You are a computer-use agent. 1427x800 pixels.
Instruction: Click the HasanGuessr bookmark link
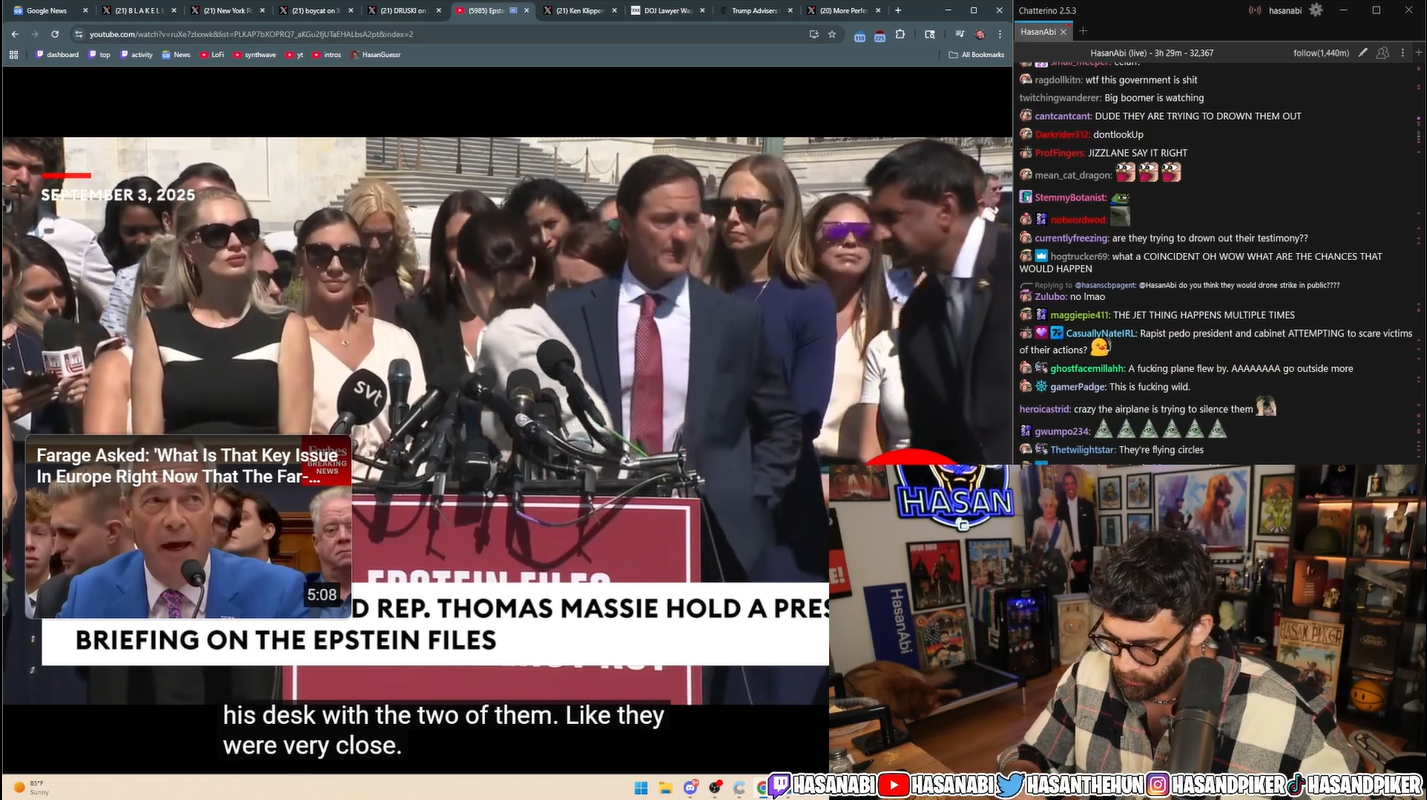[376, 55]
